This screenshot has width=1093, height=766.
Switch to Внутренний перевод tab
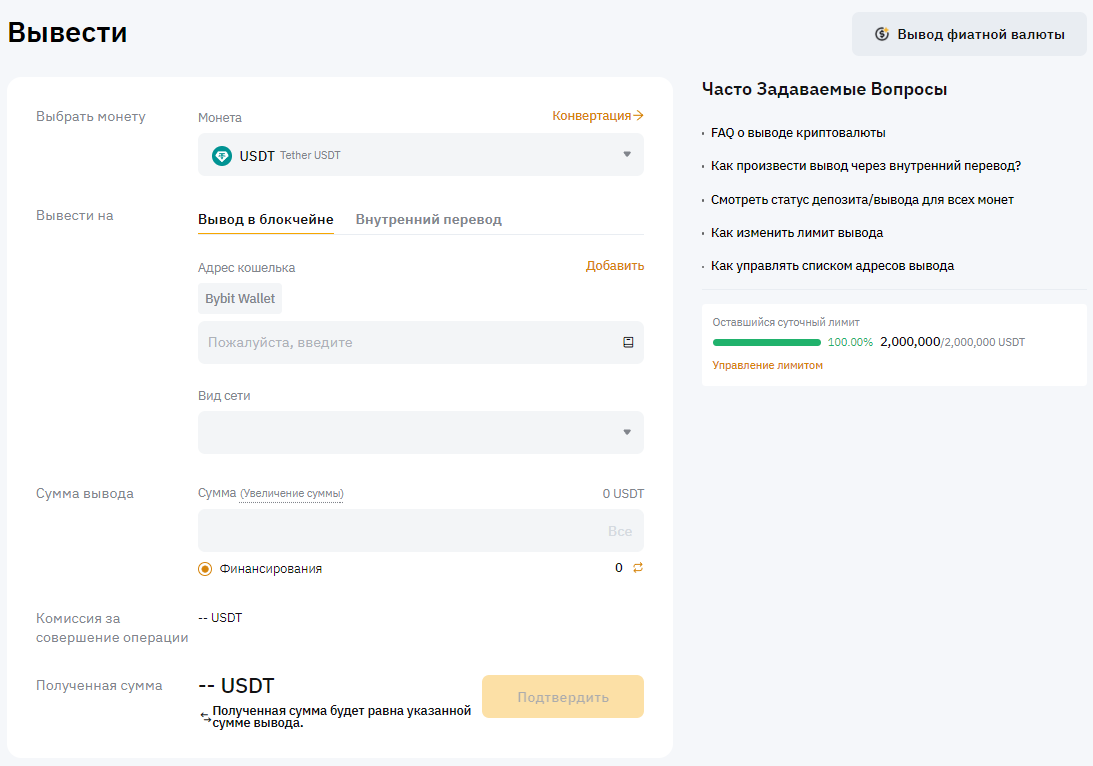point(429,220)
